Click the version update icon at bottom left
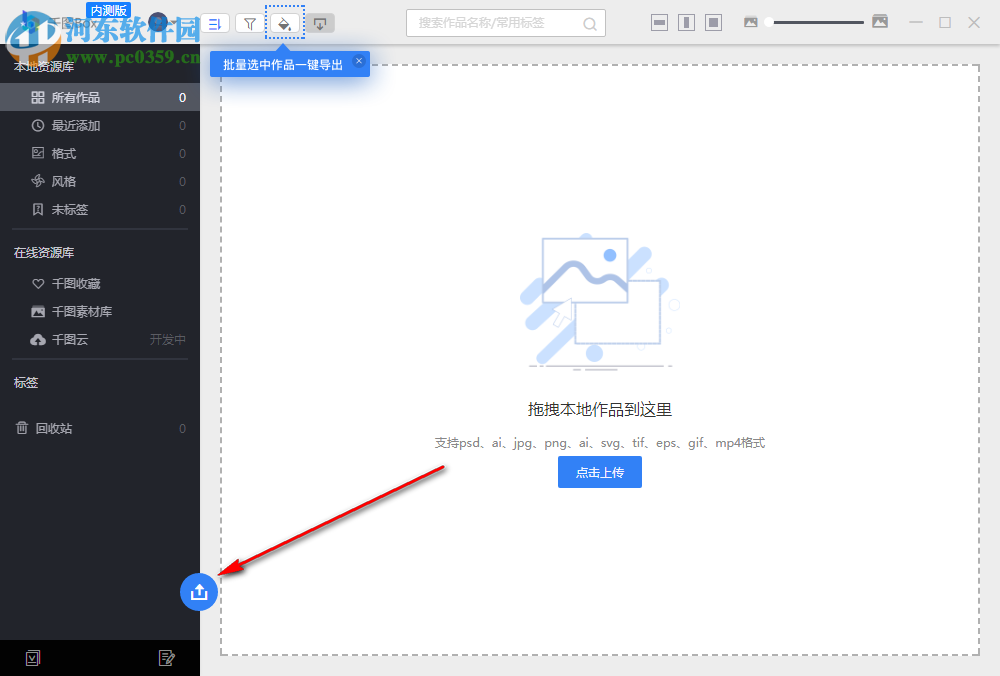This screenshot has height=676, width=1000. (33, 658)
